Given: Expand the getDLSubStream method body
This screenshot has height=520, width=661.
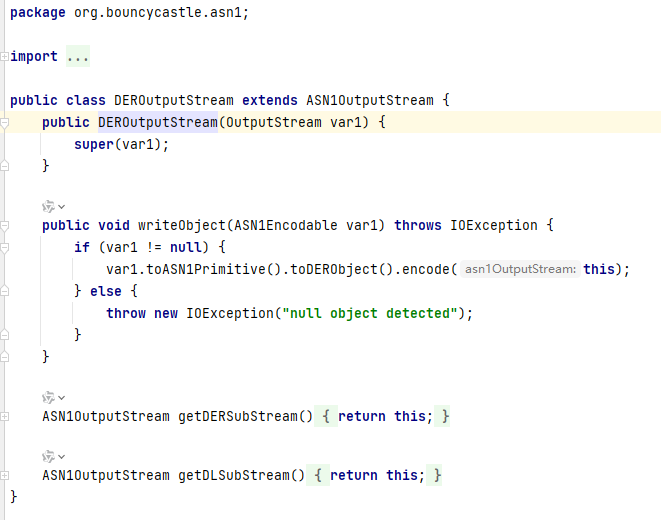Looking at the screenshot, I should (x=4, y=476).
